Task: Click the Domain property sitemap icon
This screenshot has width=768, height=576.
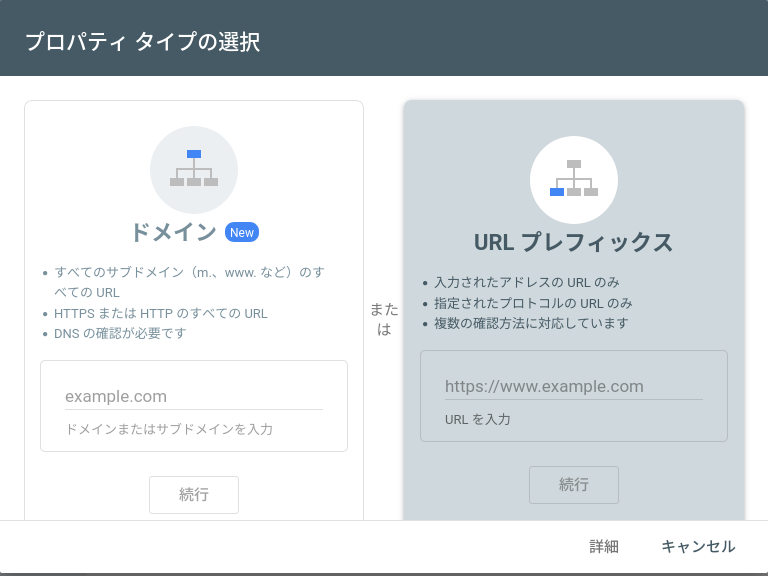Action: click(194, 169)
